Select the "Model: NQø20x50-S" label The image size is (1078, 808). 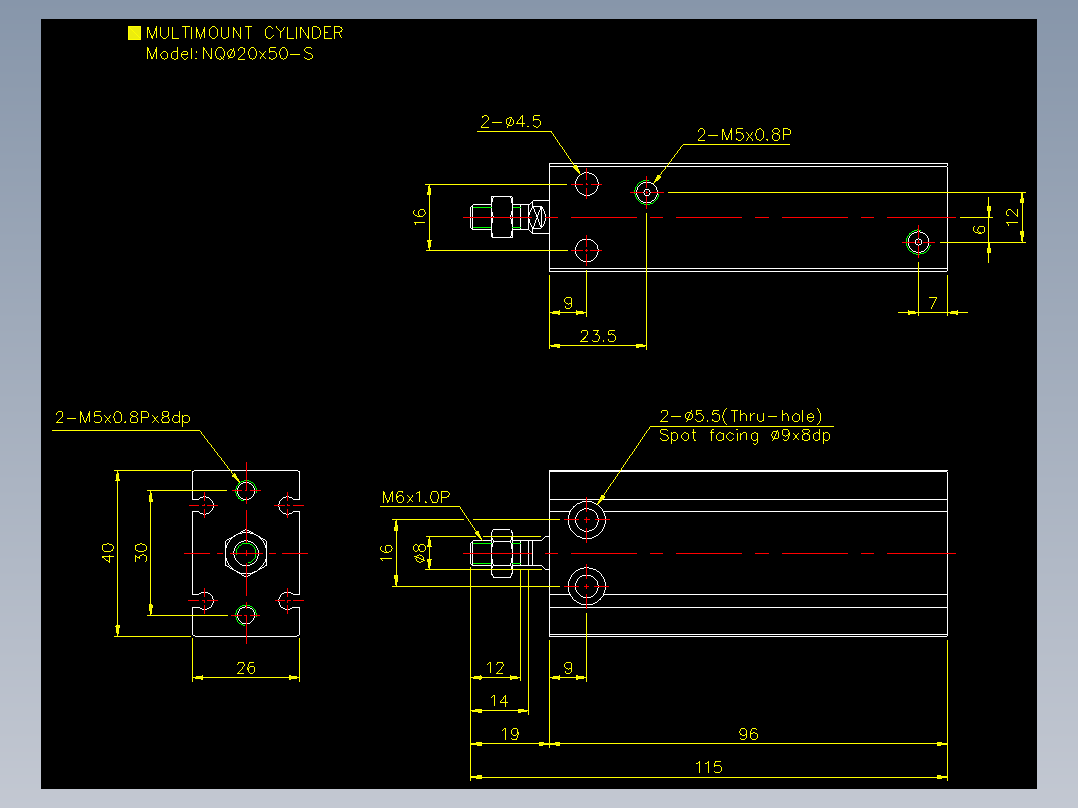[x=230, y=54]
